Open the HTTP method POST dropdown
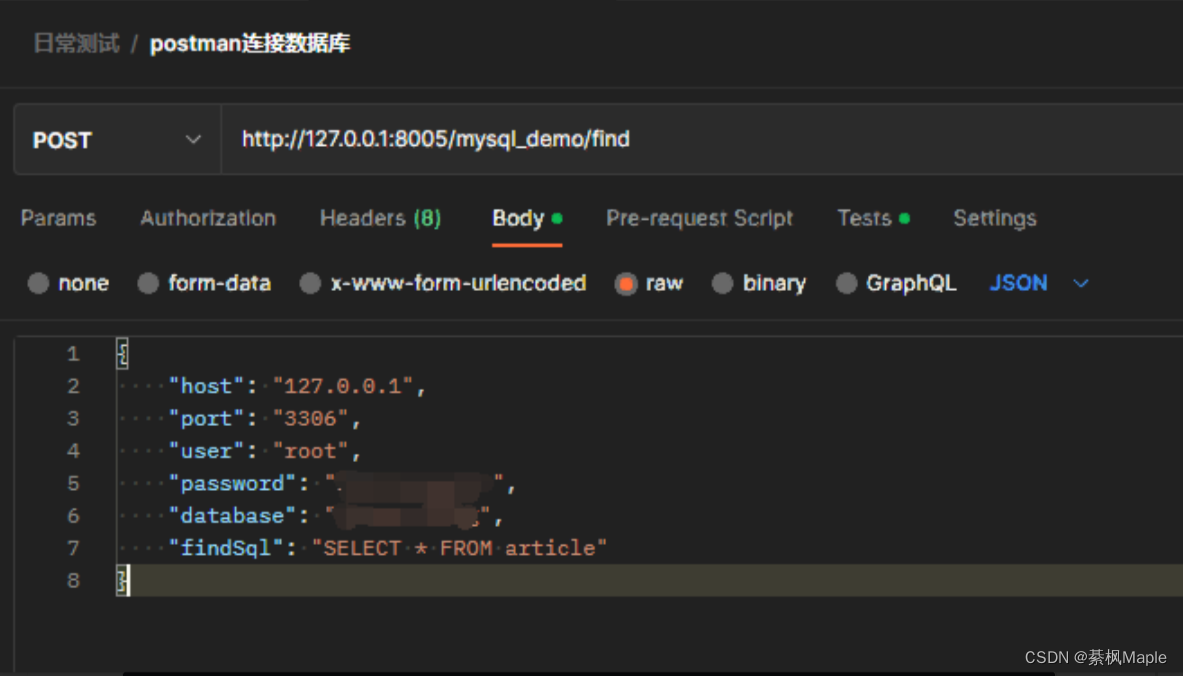The height and width of the screenshot is (676, 1183). [117, 140]
